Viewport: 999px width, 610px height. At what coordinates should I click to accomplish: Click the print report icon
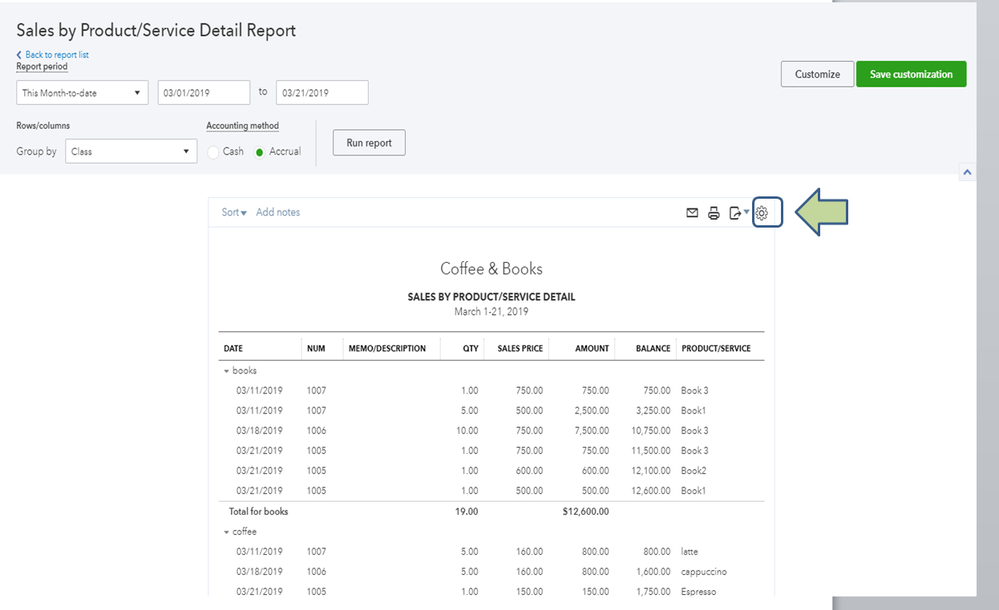[714, 213]
